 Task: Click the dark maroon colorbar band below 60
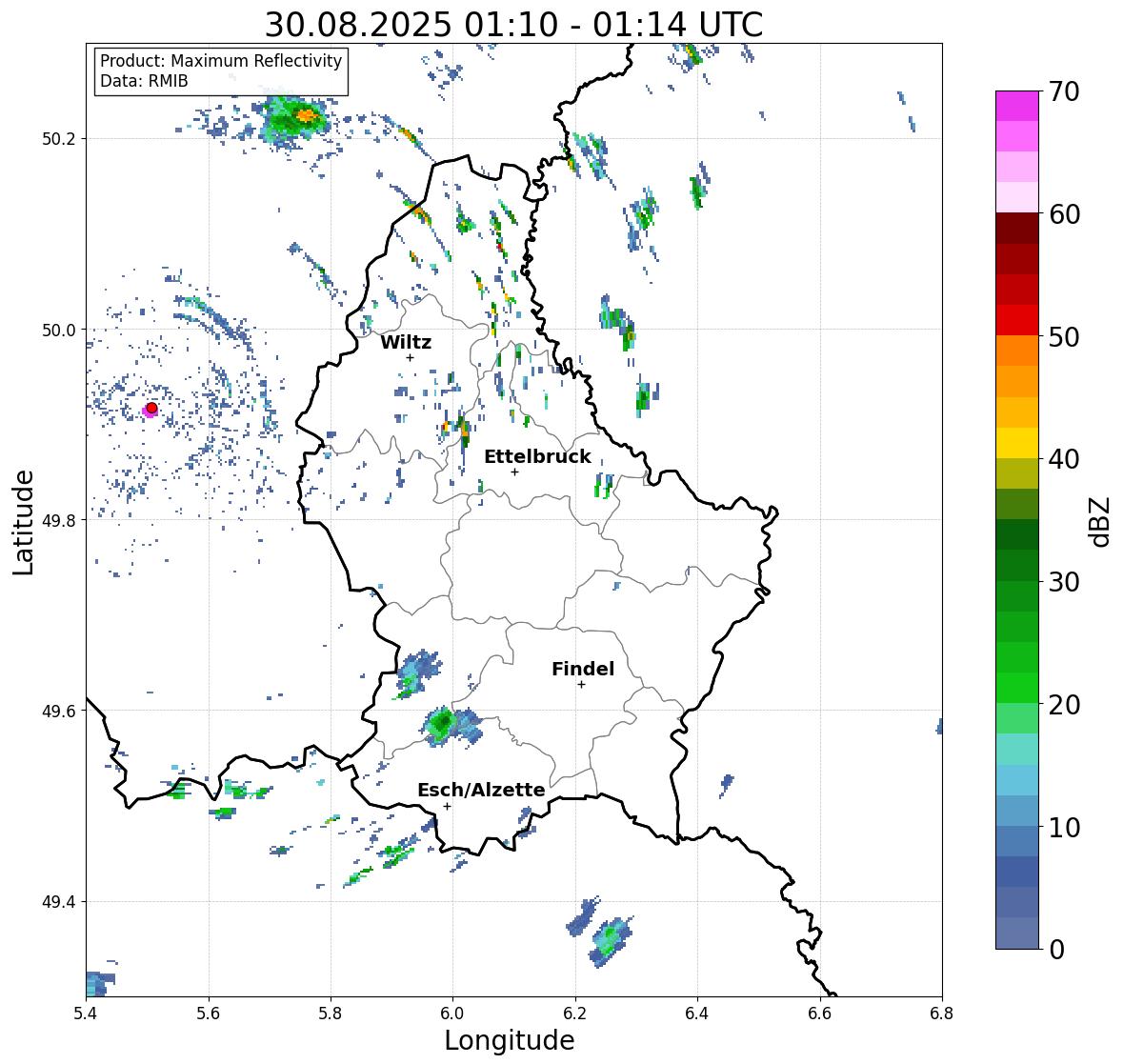(1017, 229)
